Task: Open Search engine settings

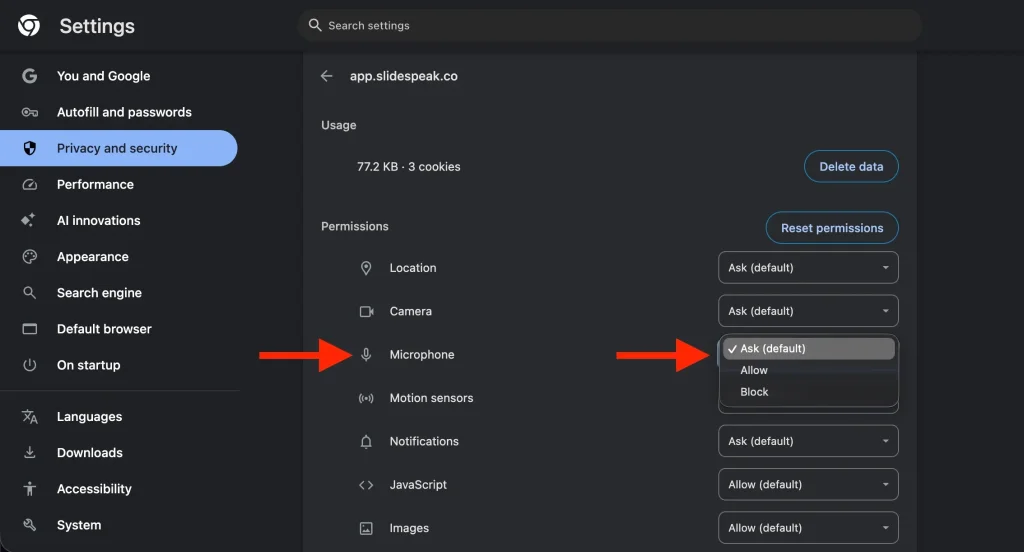Action: point(118,293)
